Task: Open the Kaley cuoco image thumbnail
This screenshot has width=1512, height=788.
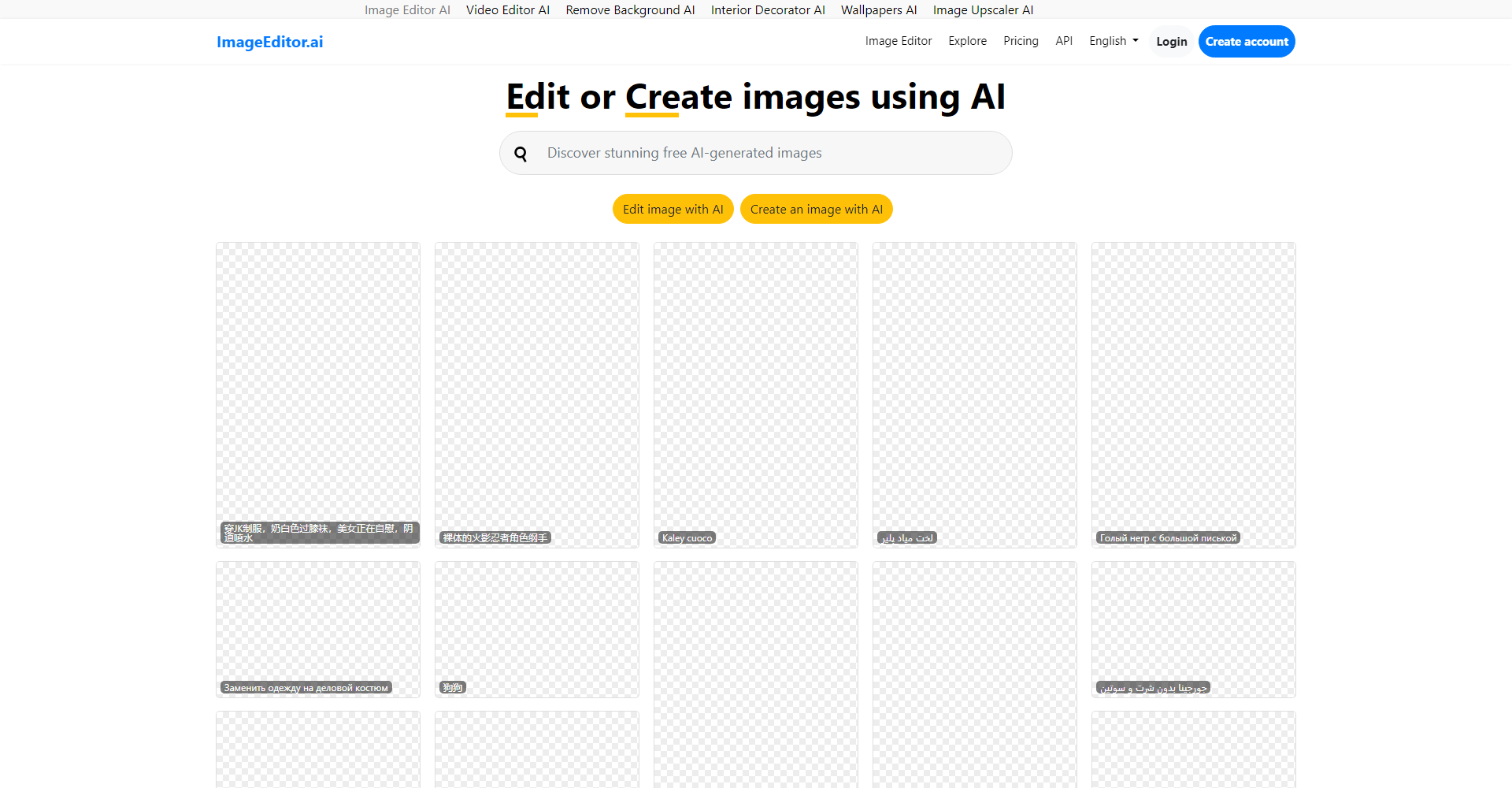Action: pyautogui.click(x=755, y=394)
